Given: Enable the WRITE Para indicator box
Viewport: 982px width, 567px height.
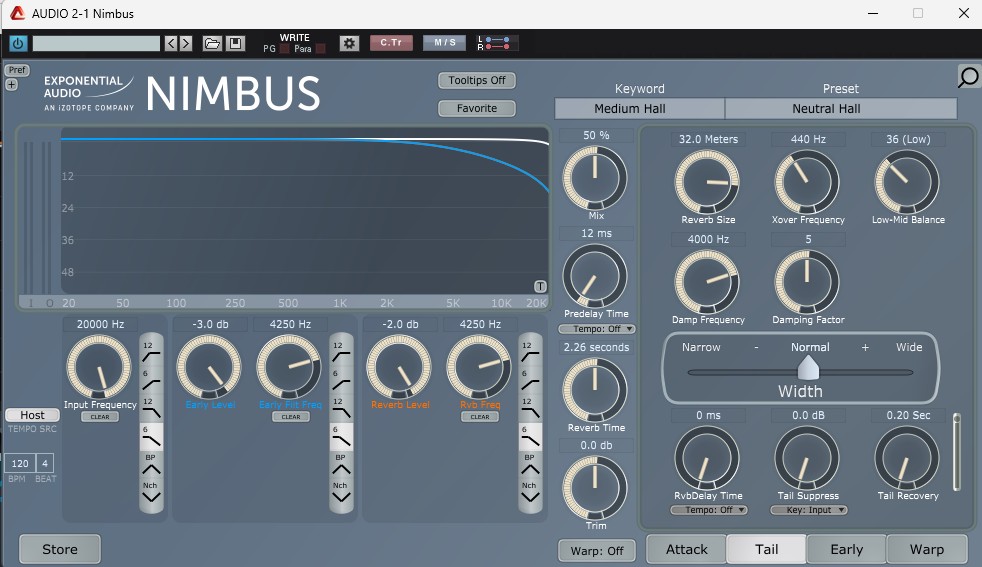Looking at the screenshot, I should tap(320, 49).
